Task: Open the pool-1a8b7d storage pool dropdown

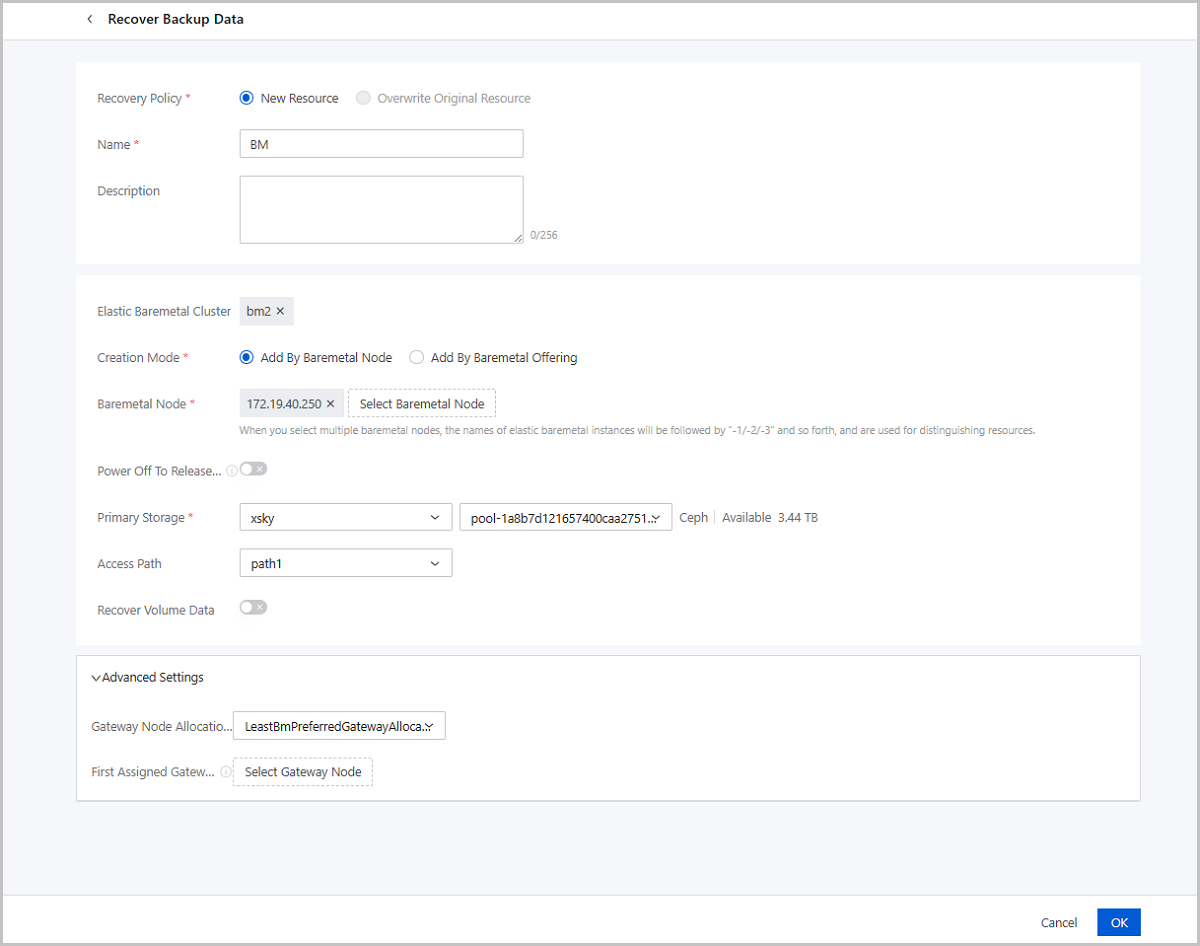Action: pos(565,517)
